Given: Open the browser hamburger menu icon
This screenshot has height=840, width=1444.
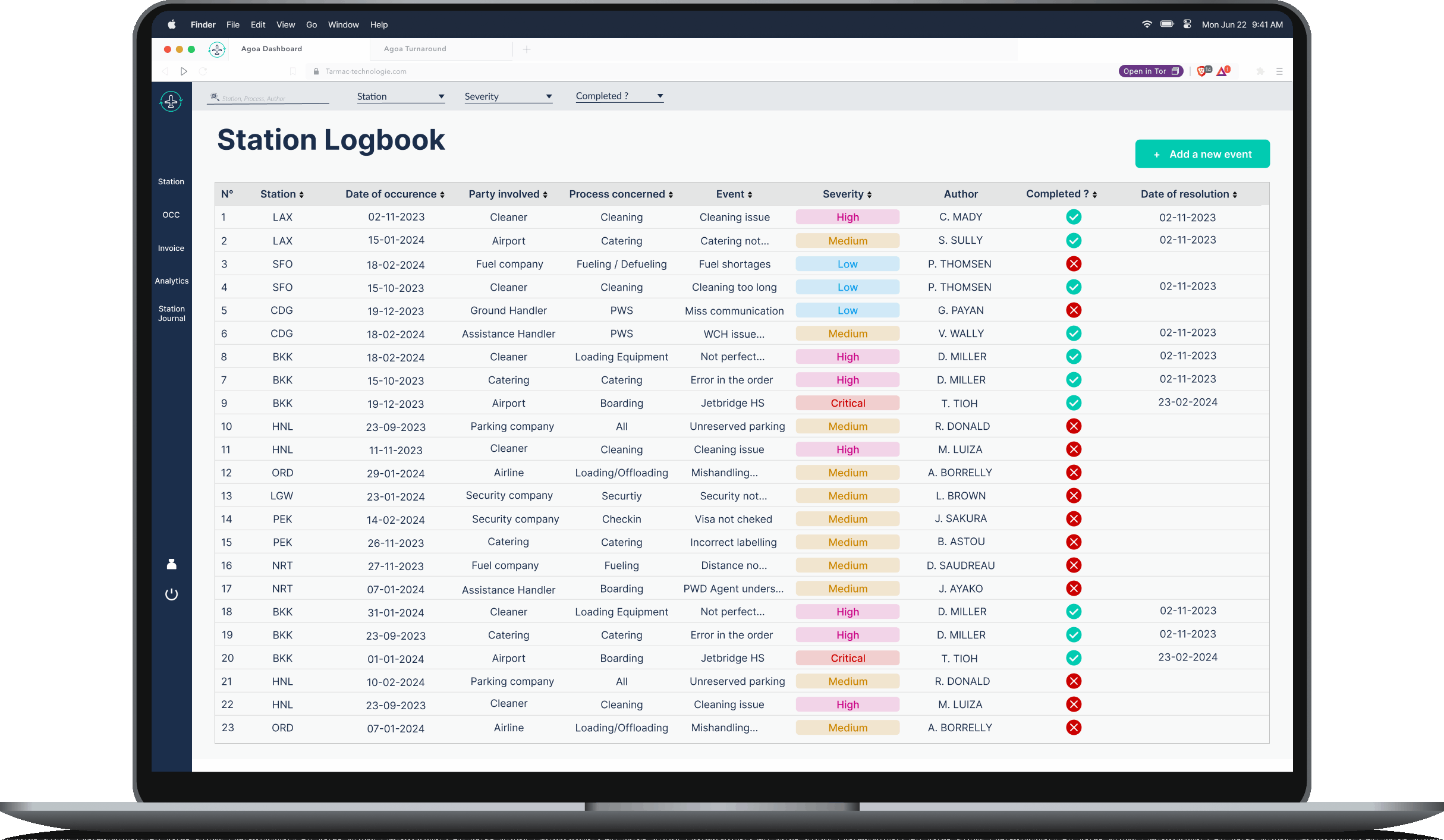Looking at the screenshot, I should [x=1279, y=71].
